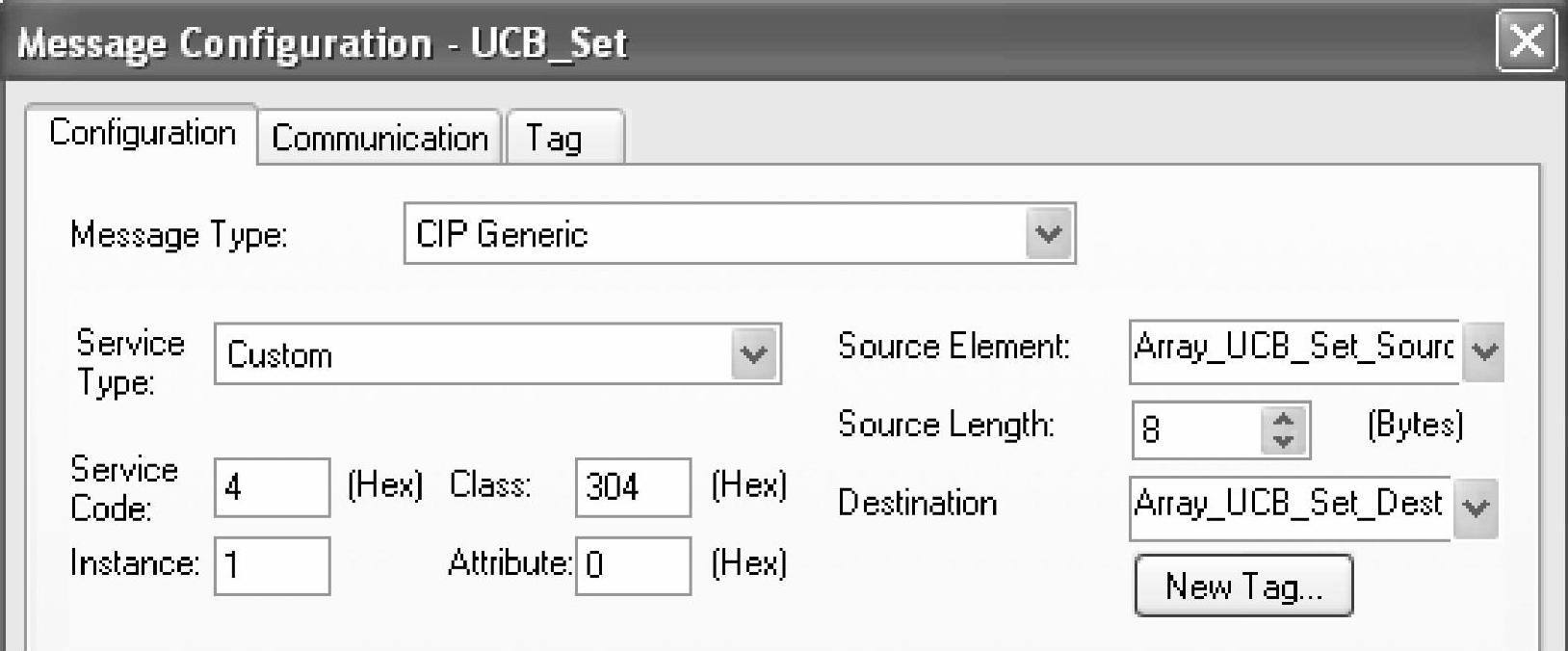
Task: Open the Service Type dropdown arrow
Action: click(x=754, y=354)
